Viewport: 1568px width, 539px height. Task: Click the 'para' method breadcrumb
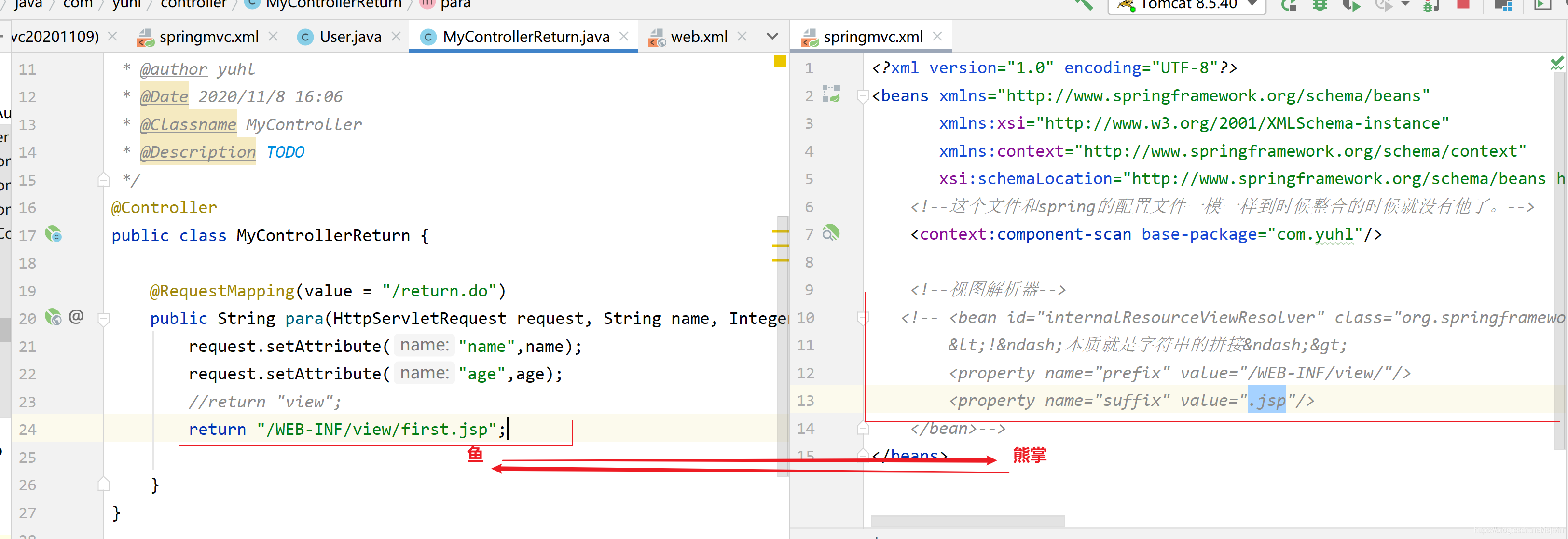click(x=455, y=4)
